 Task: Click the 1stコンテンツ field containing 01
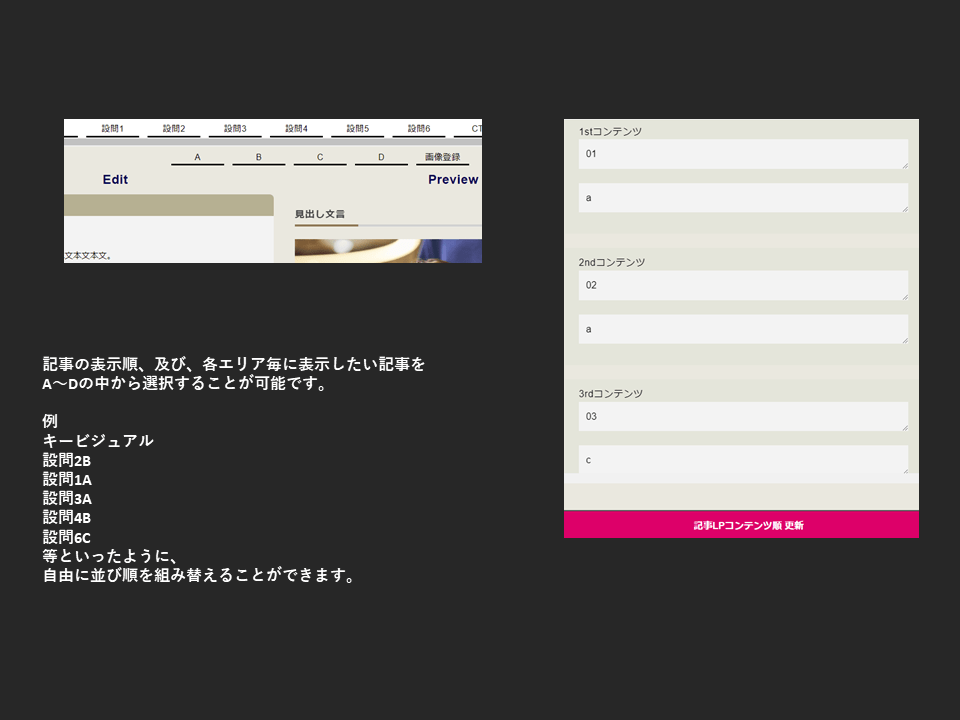(742, 154)
